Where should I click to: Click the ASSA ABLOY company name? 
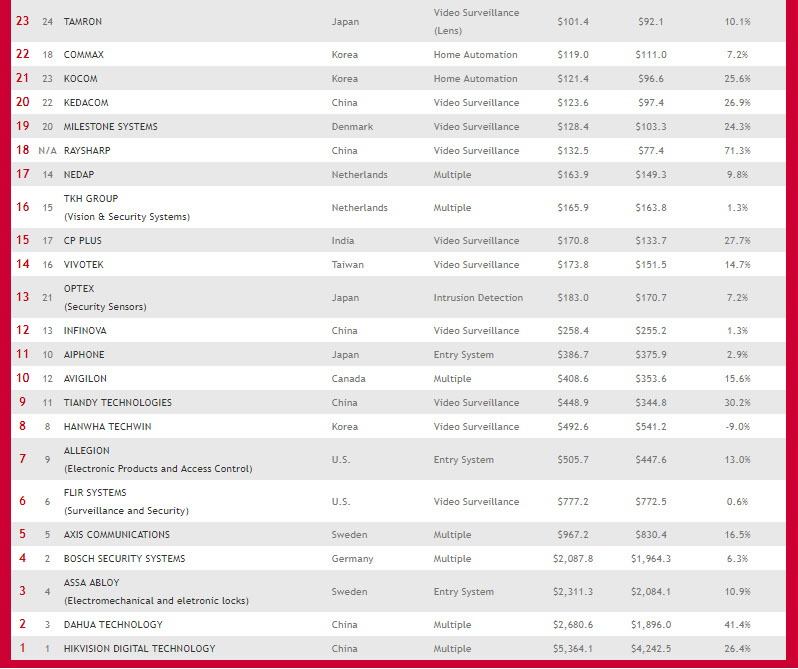[90, 582]
